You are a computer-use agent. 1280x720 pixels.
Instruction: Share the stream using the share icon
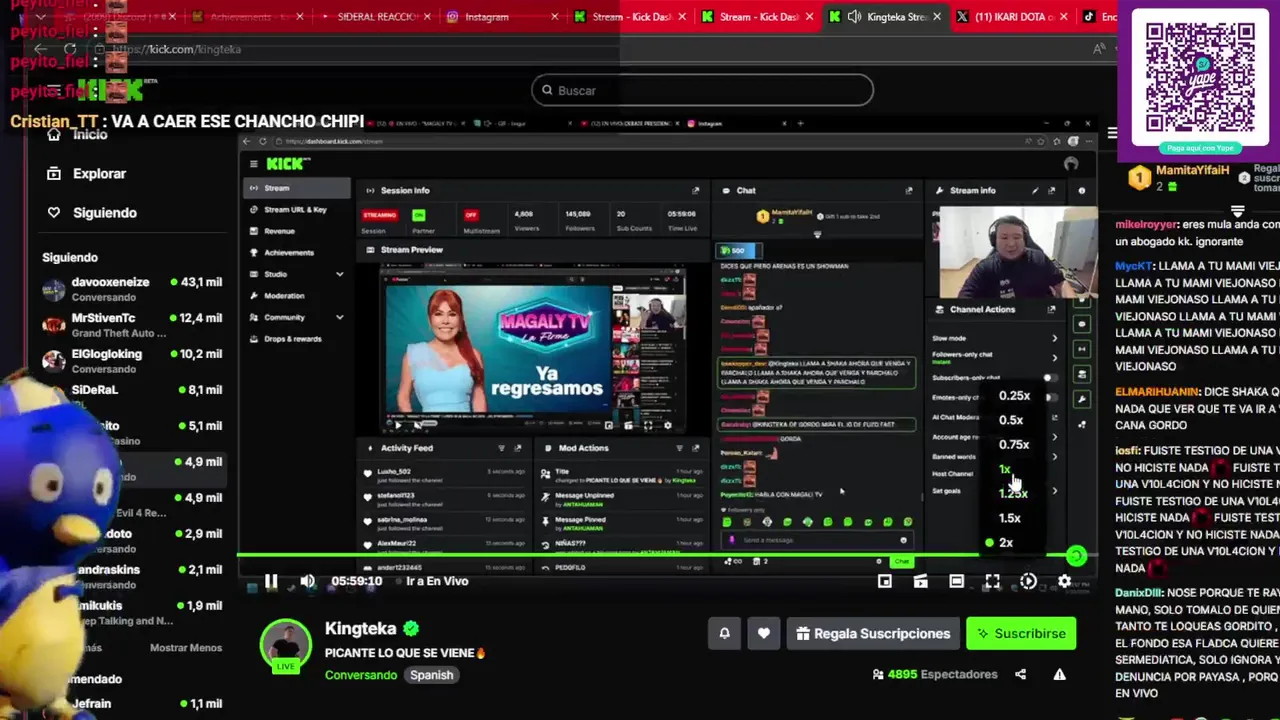1020,674
